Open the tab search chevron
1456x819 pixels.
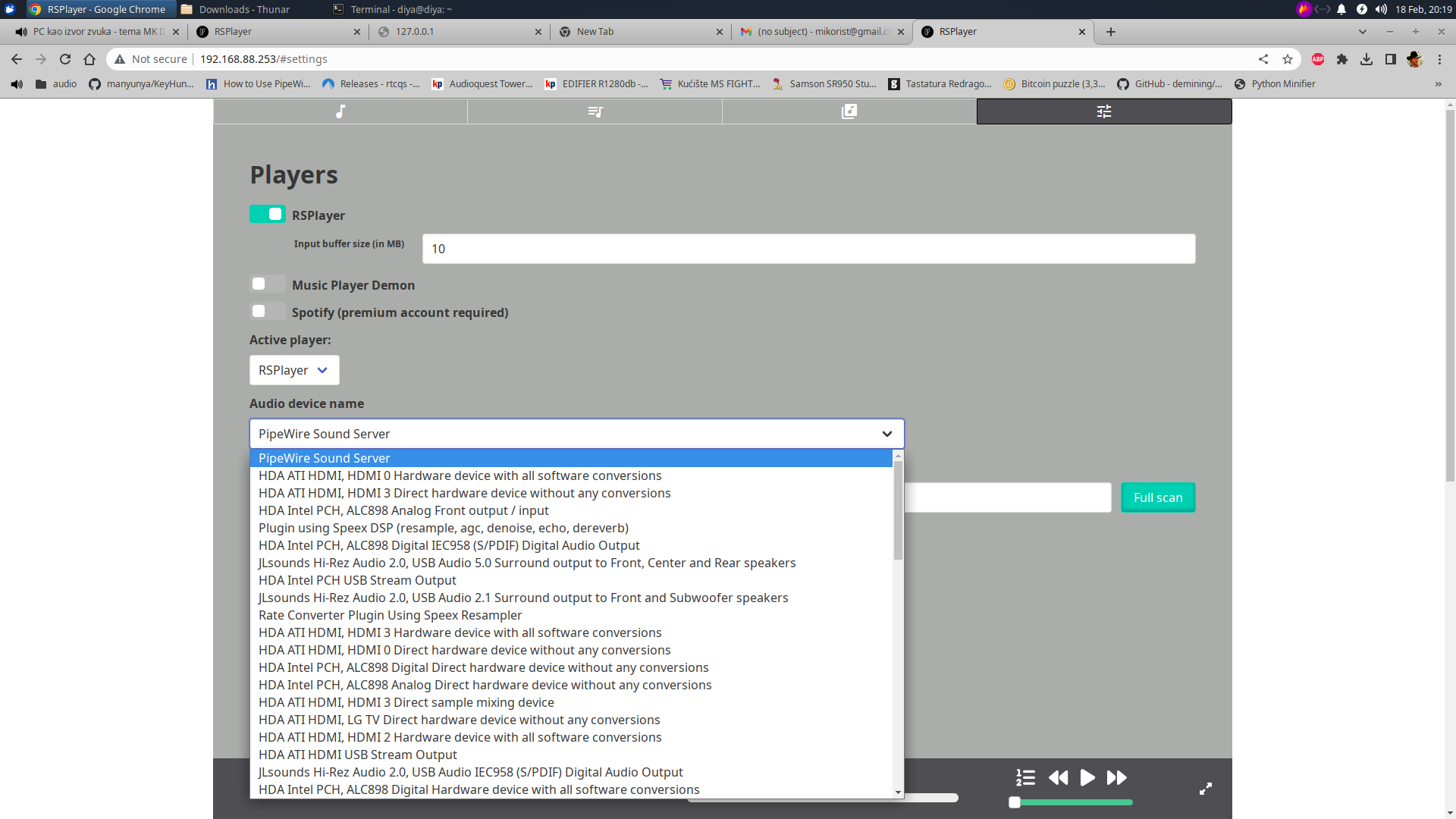[x=1363, y=32]
